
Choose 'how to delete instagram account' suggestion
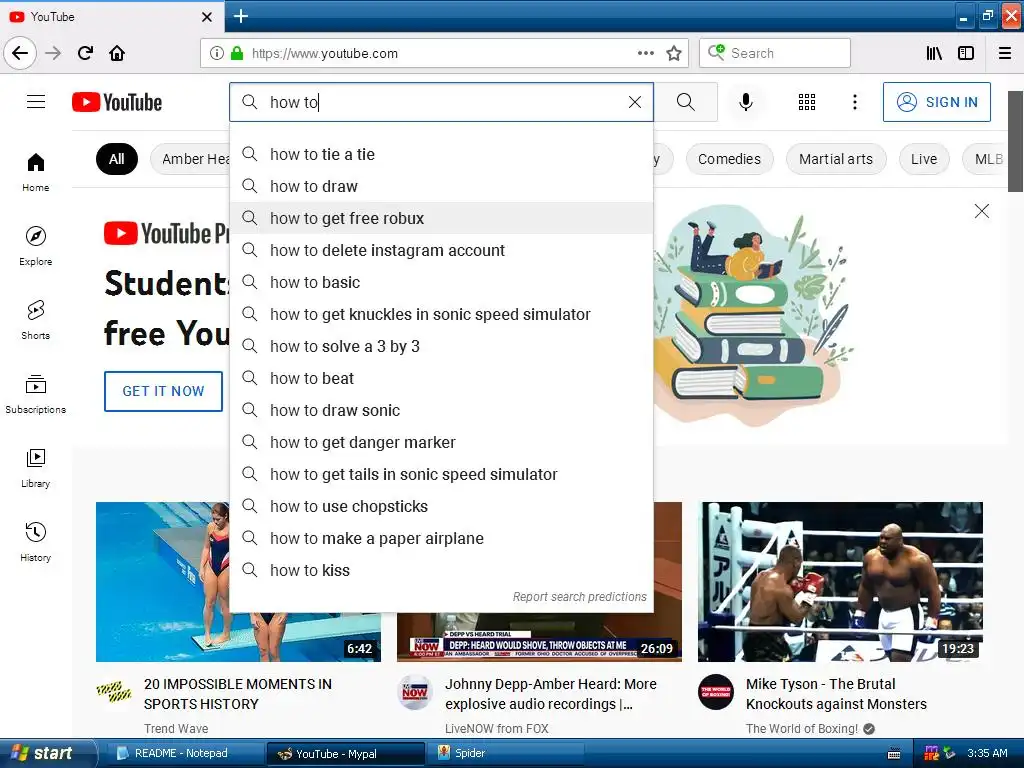tap(441, 250)
